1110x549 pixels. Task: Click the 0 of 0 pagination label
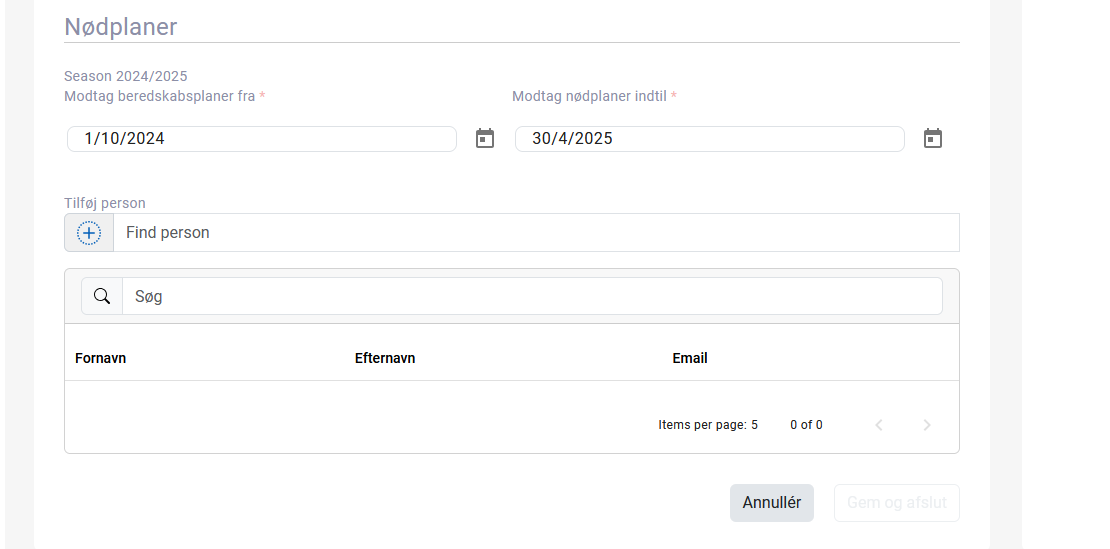click(806, 425)
